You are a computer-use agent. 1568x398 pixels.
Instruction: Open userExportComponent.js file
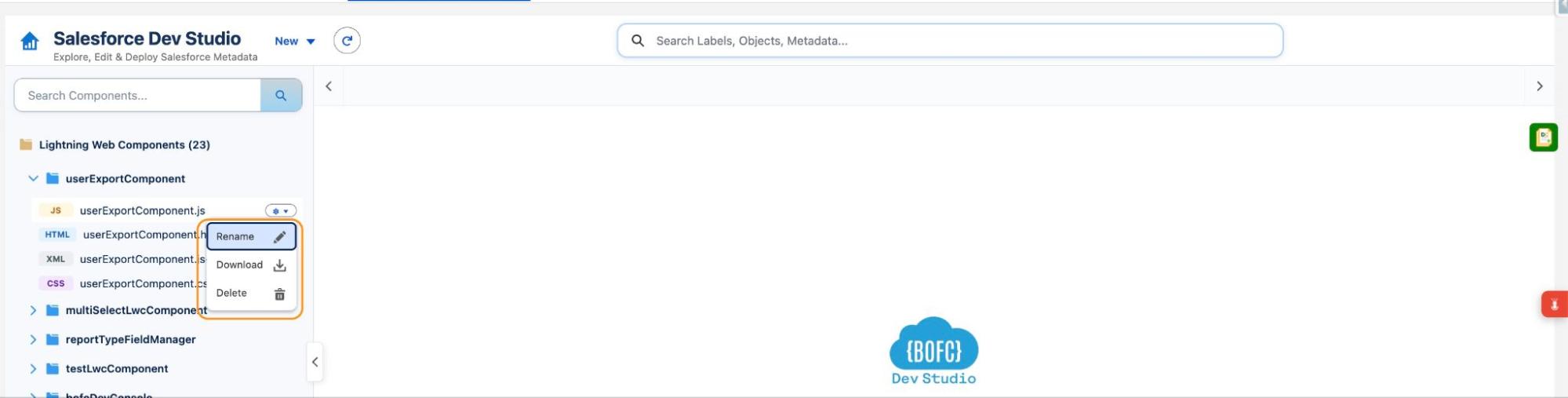click(142, 210)
